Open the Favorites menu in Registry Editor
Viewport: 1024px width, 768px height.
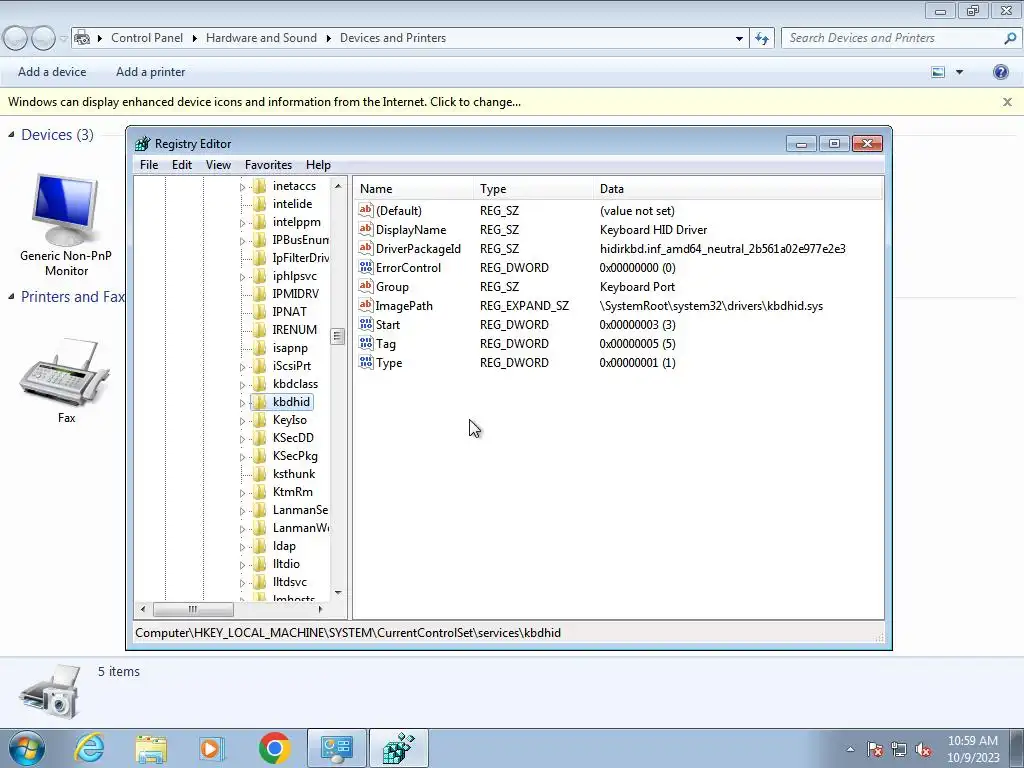[x=268, y=165]
